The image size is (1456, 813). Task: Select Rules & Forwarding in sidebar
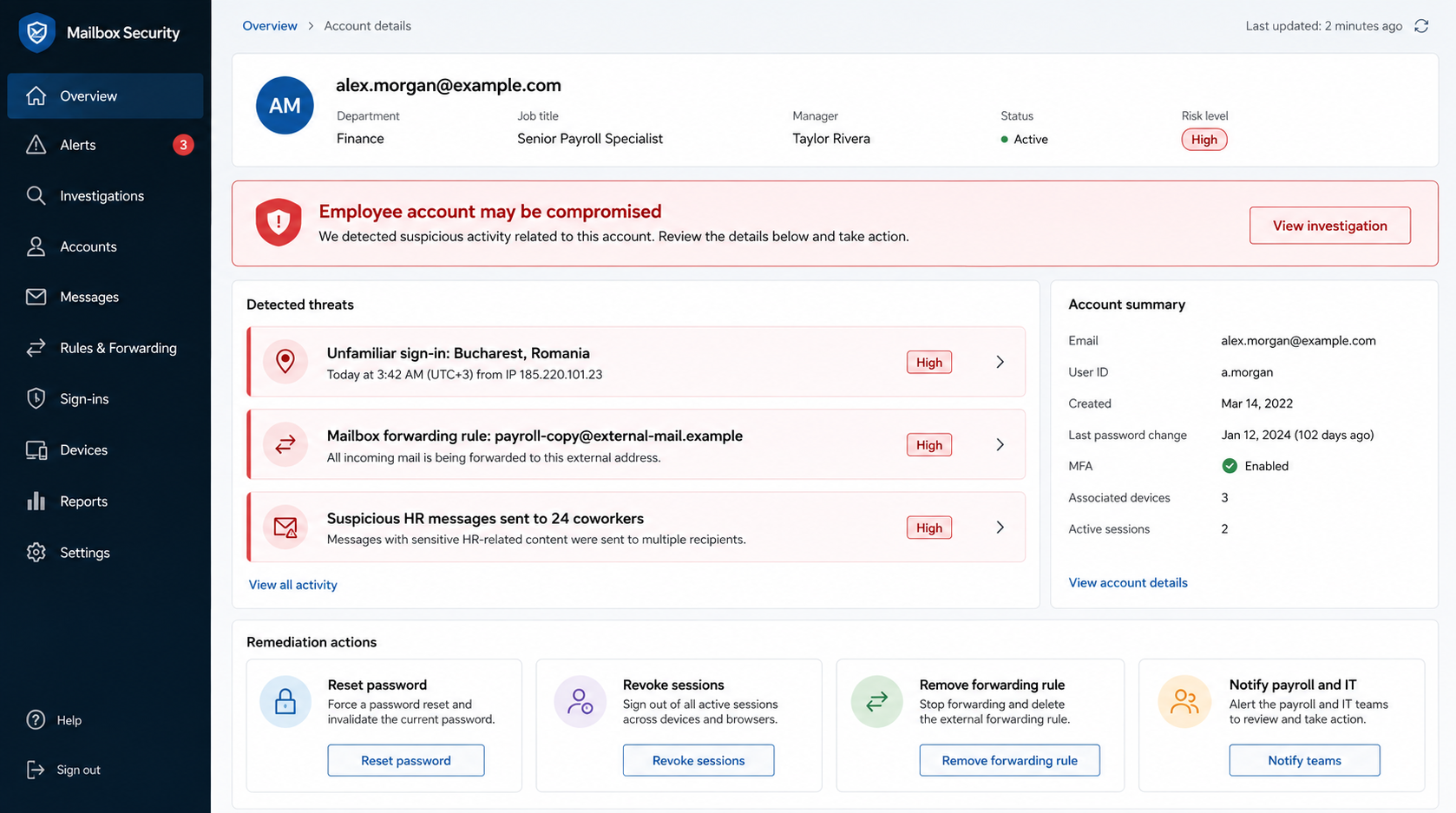click(x=105, y=348)
